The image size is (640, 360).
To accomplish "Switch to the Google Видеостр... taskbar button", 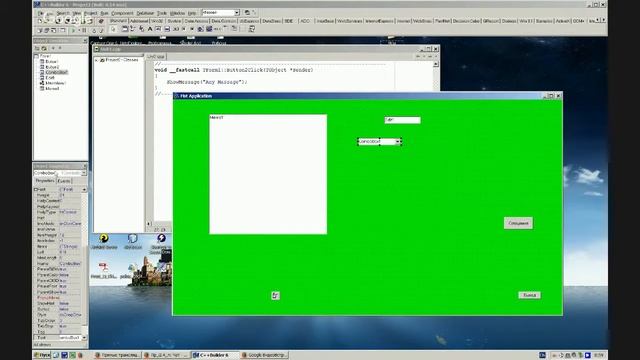I will pyautogui.click(x=264, y=355).
